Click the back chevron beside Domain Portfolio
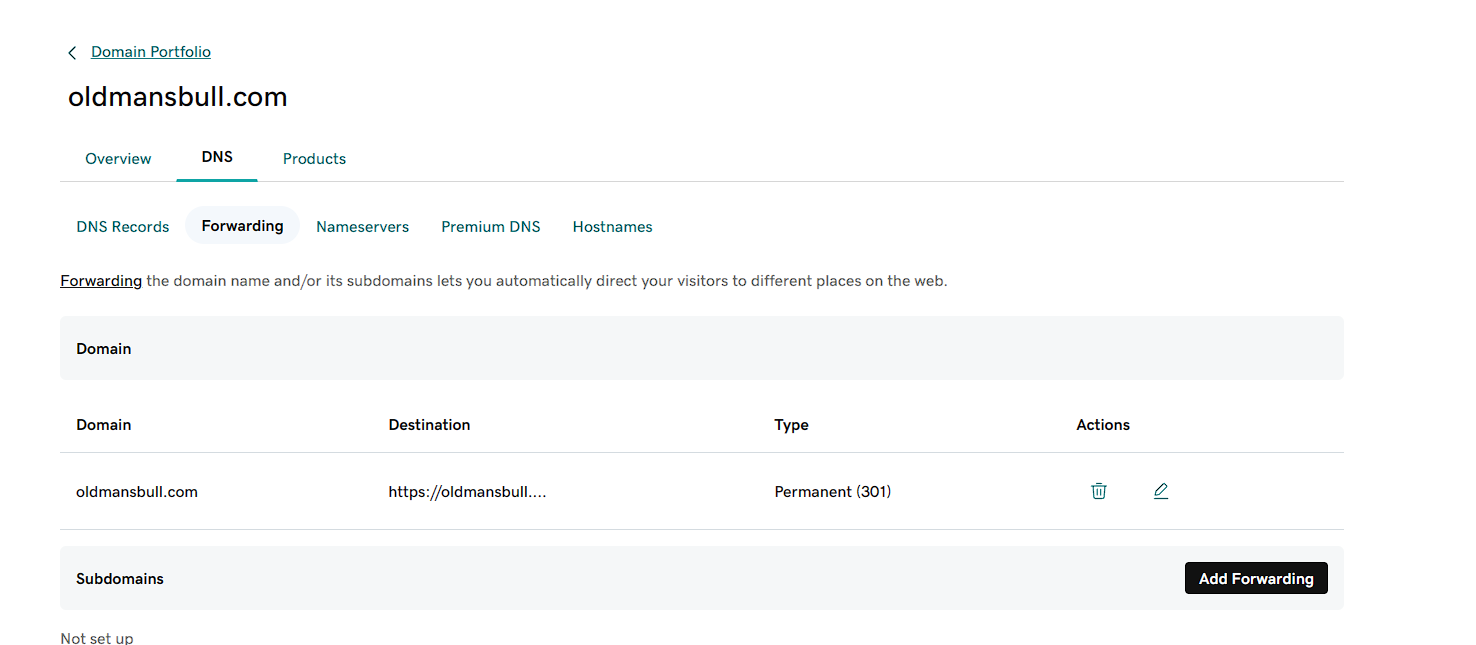 click(72, 53)
